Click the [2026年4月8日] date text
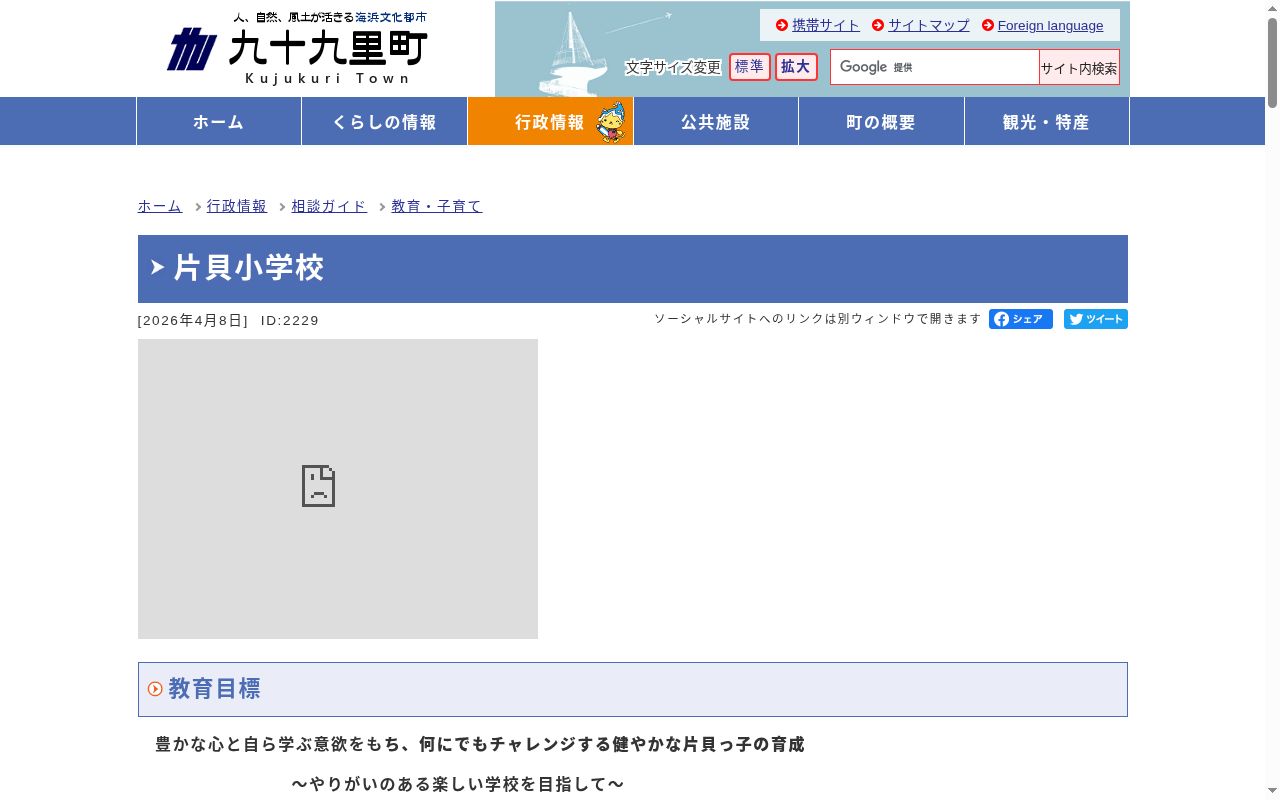The width and height of the screenshot is (1280, 800). (x=193, y=321)
